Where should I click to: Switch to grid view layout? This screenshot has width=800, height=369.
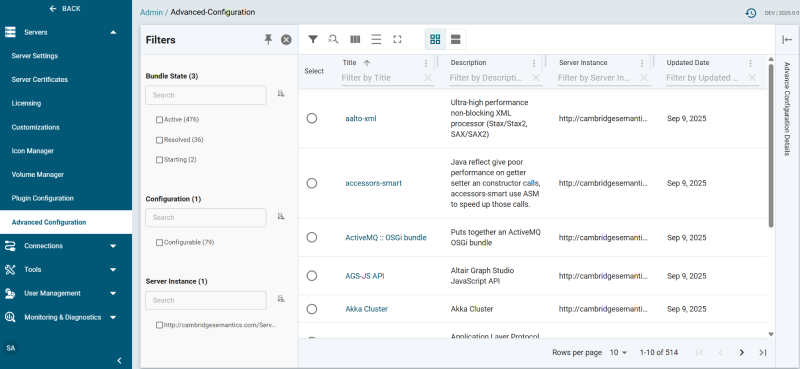coord(435,39)
